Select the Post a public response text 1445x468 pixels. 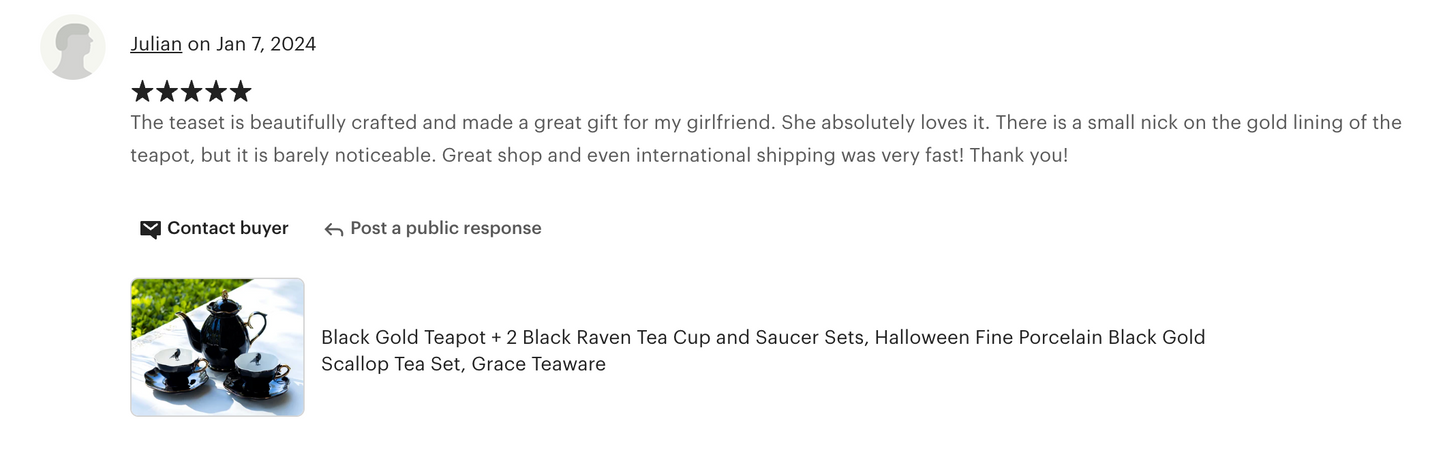(445, 228)
